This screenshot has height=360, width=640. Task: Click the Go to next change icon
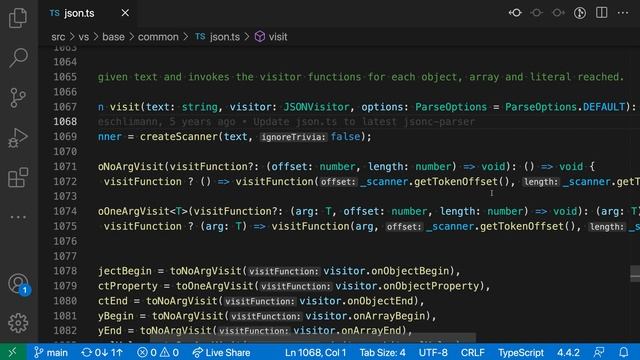tap(558, 13)
